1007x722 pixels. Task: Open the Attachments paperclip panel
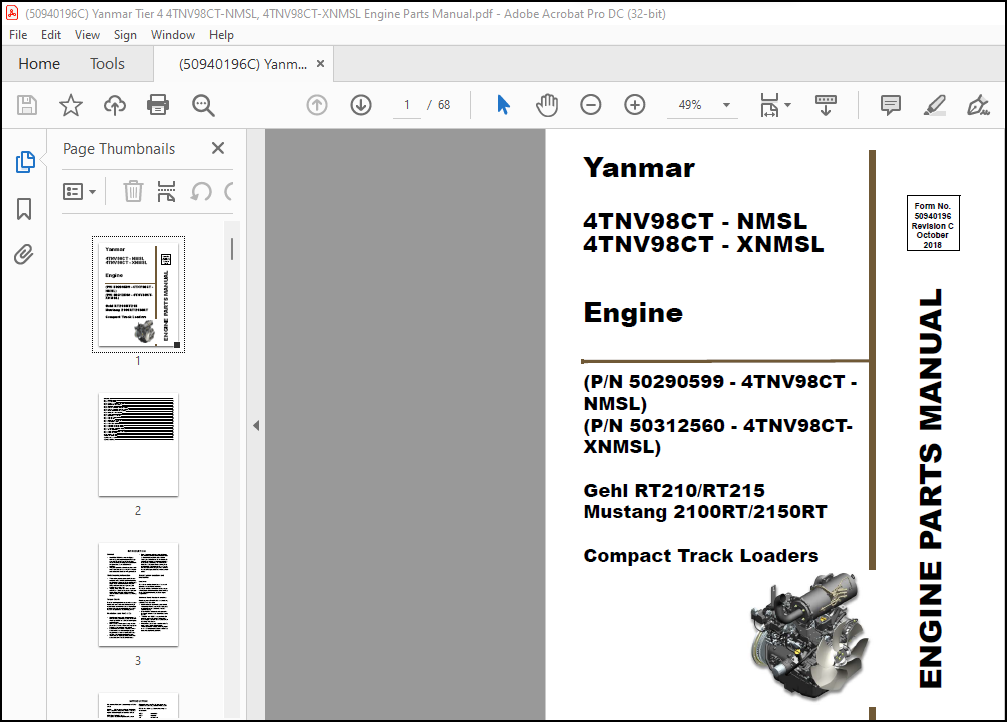point(24,254)
